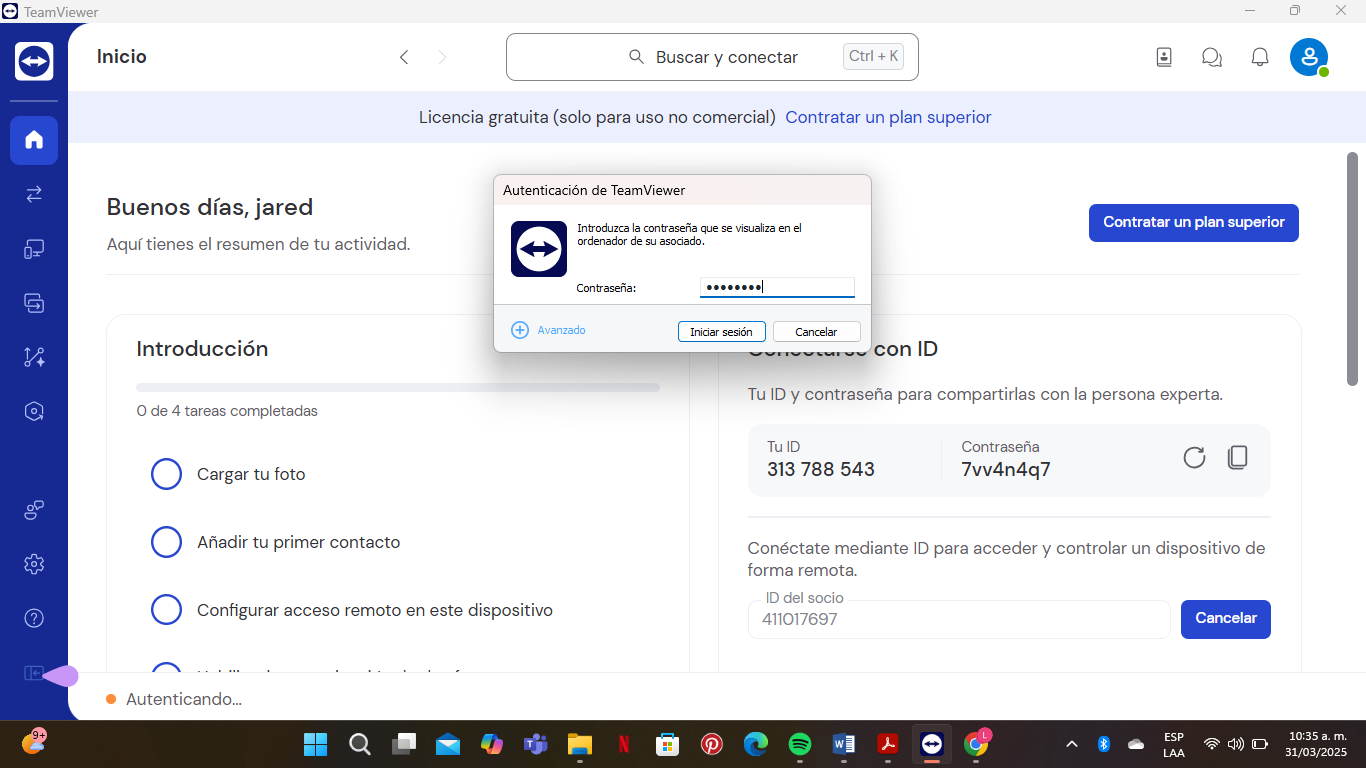Open the Home icon in sidebar

coord(34,140)
